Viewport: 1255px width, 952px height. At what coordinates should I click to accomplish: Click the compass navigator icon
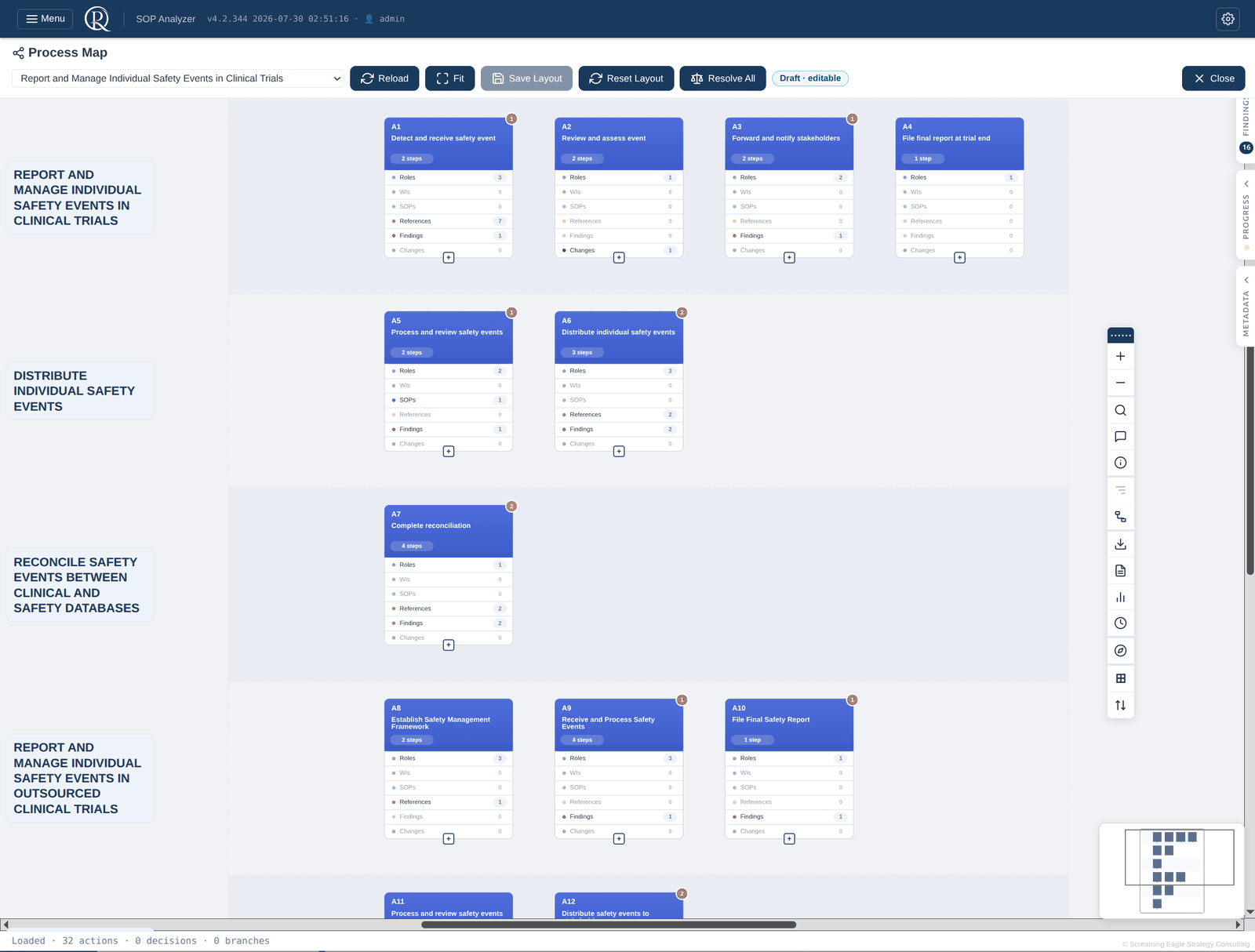(1120, 651)
